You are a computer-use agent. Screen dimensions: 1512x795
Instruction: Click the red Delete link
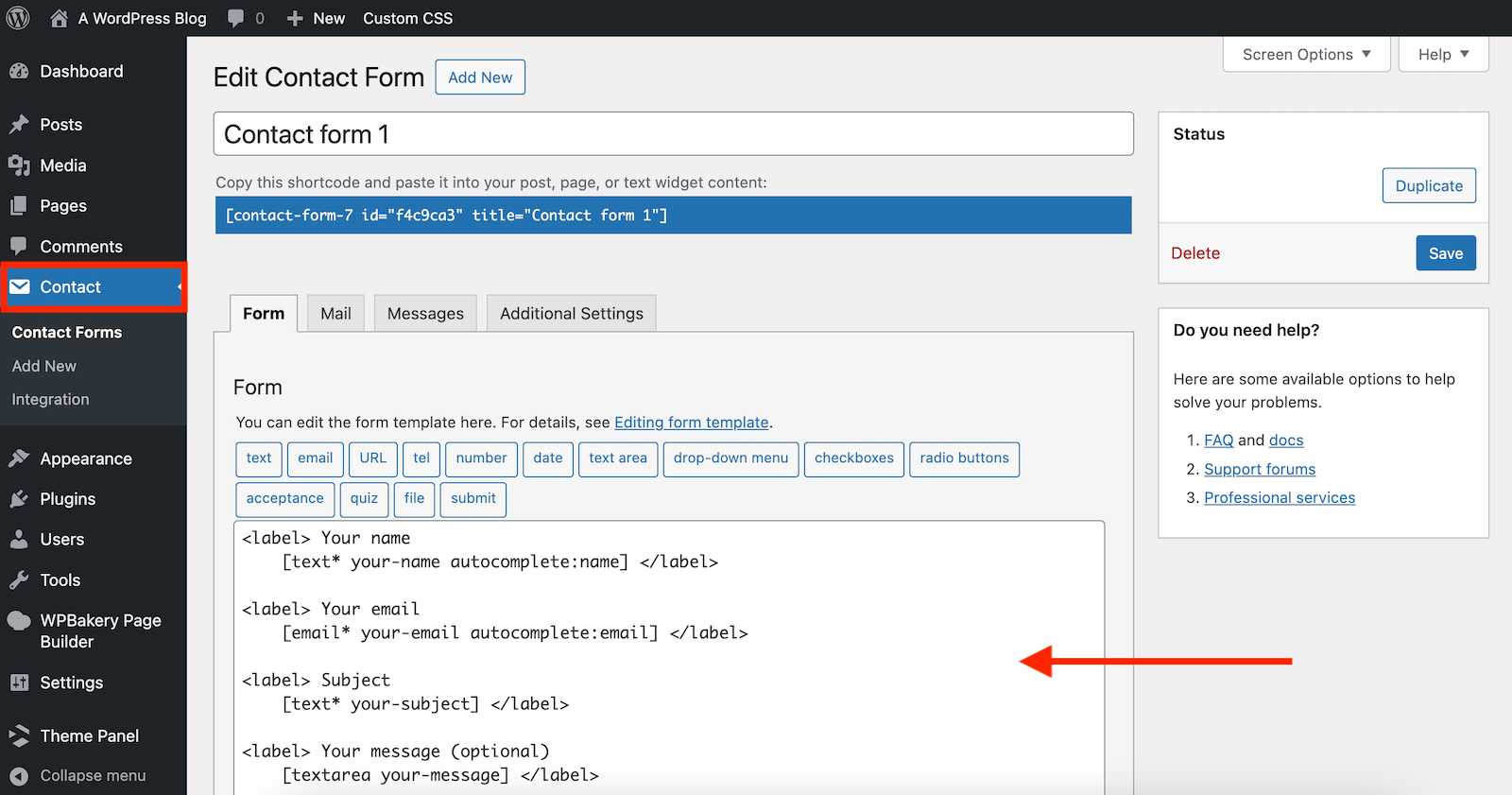(1195, 252)
